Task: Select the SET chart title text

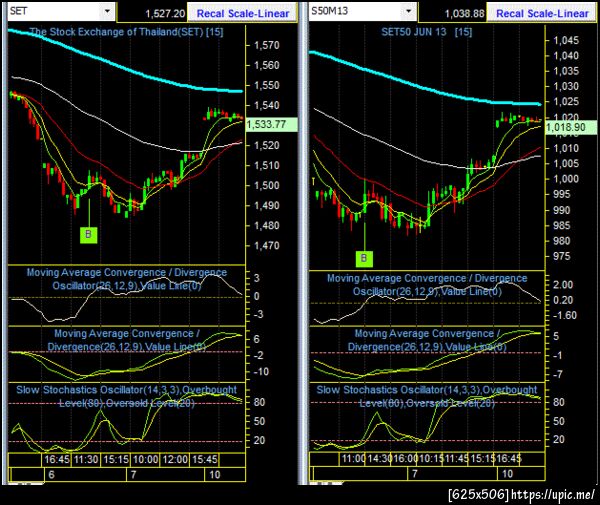Action: pos(126,32)
